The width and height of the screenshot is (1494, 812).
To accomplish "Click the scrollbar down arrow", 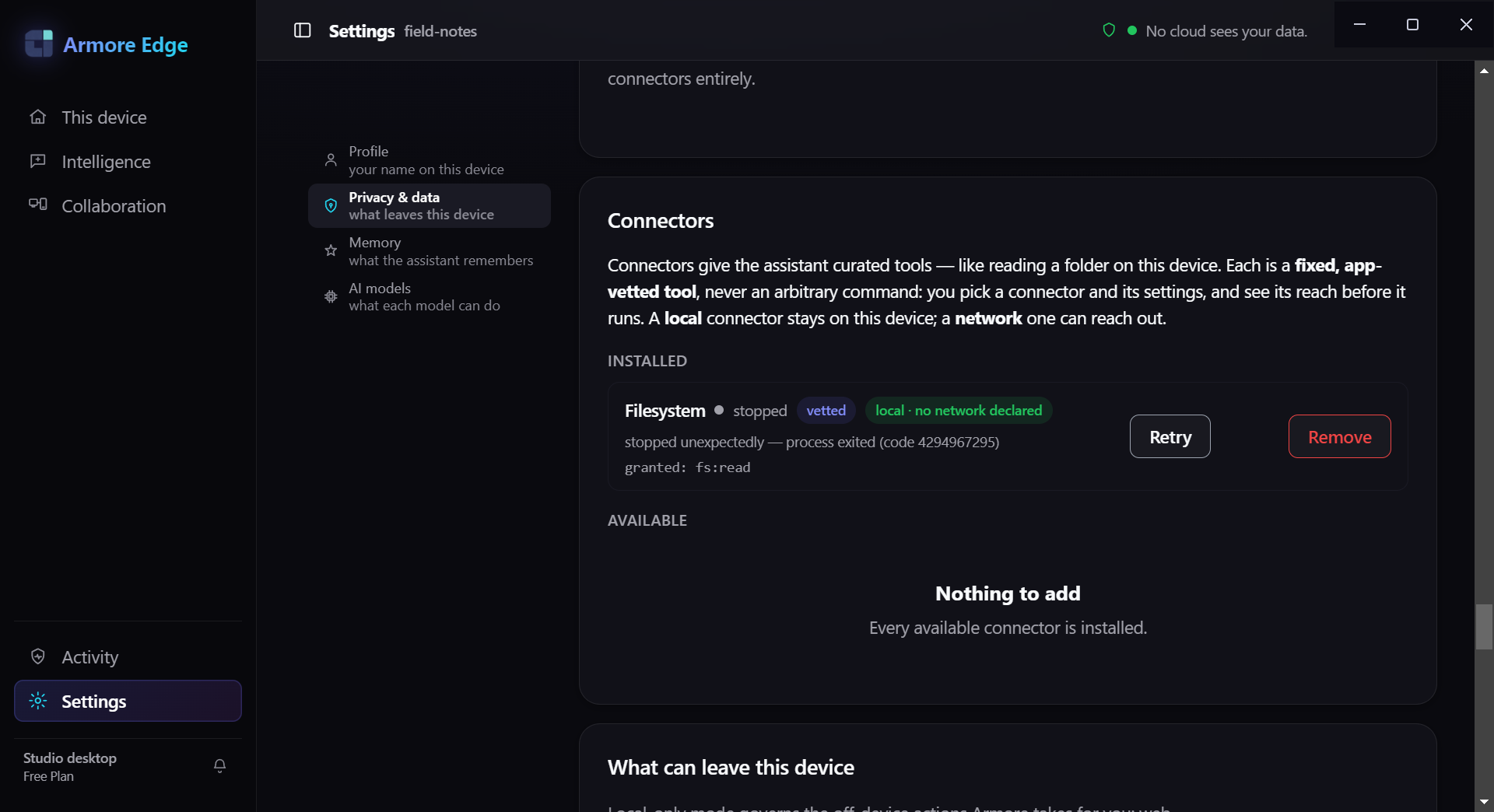I will click(1485, 802).
